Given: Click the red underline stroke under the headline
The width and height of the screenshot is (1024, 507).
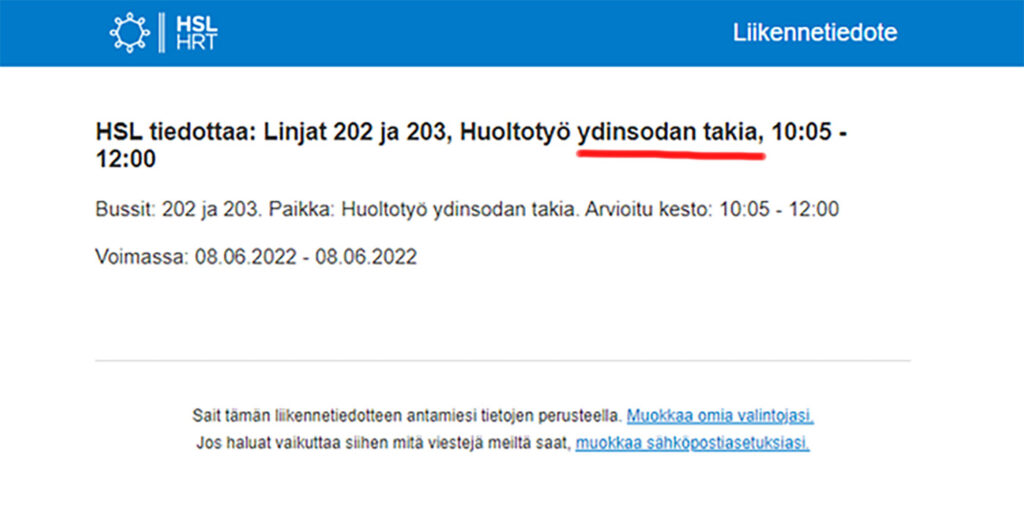Looking at the screenshot, I should click(670, 155).
